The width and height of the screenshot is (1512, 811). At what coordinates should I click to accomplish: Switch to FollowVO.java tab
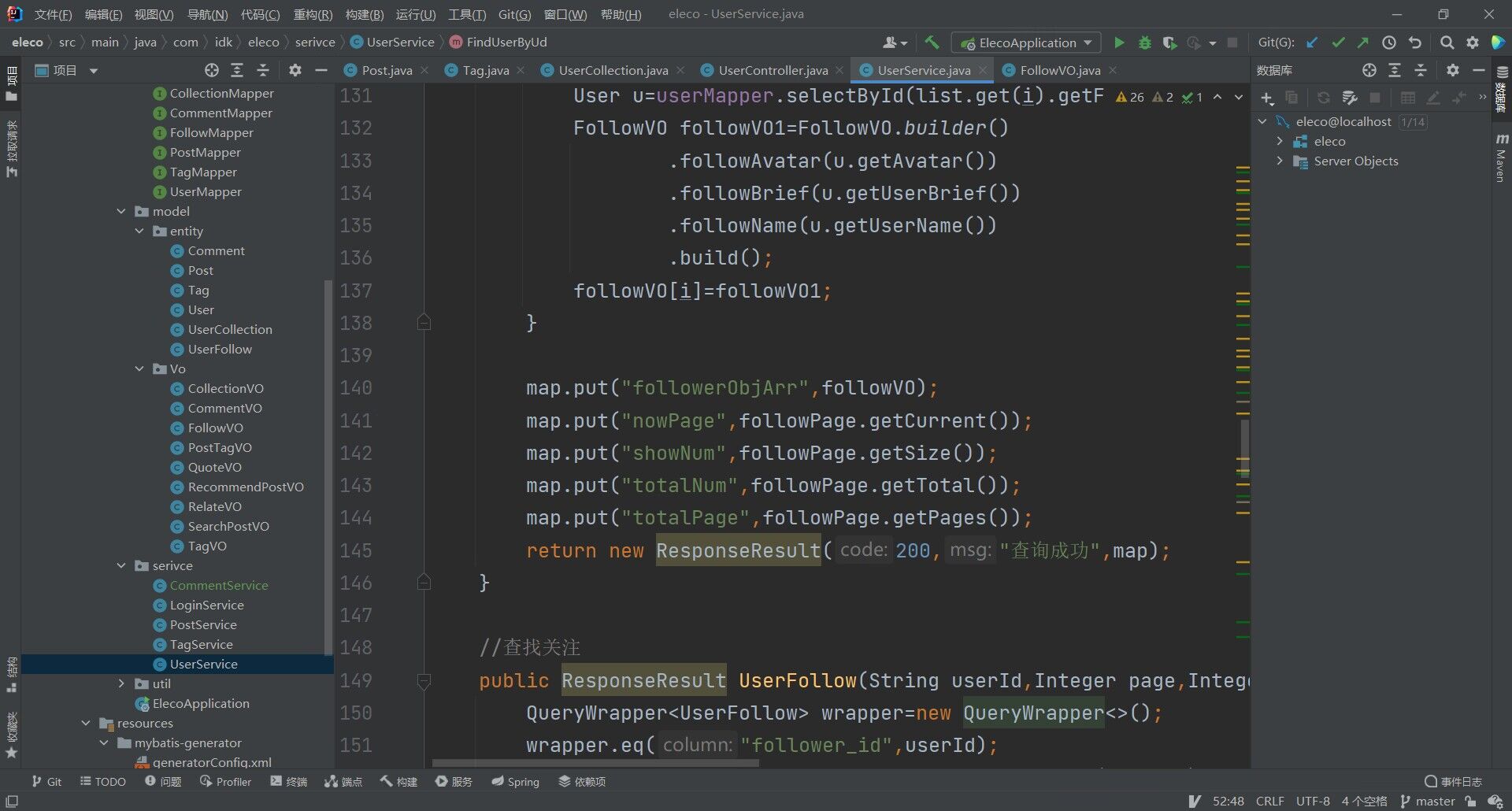coord(1060,70)
